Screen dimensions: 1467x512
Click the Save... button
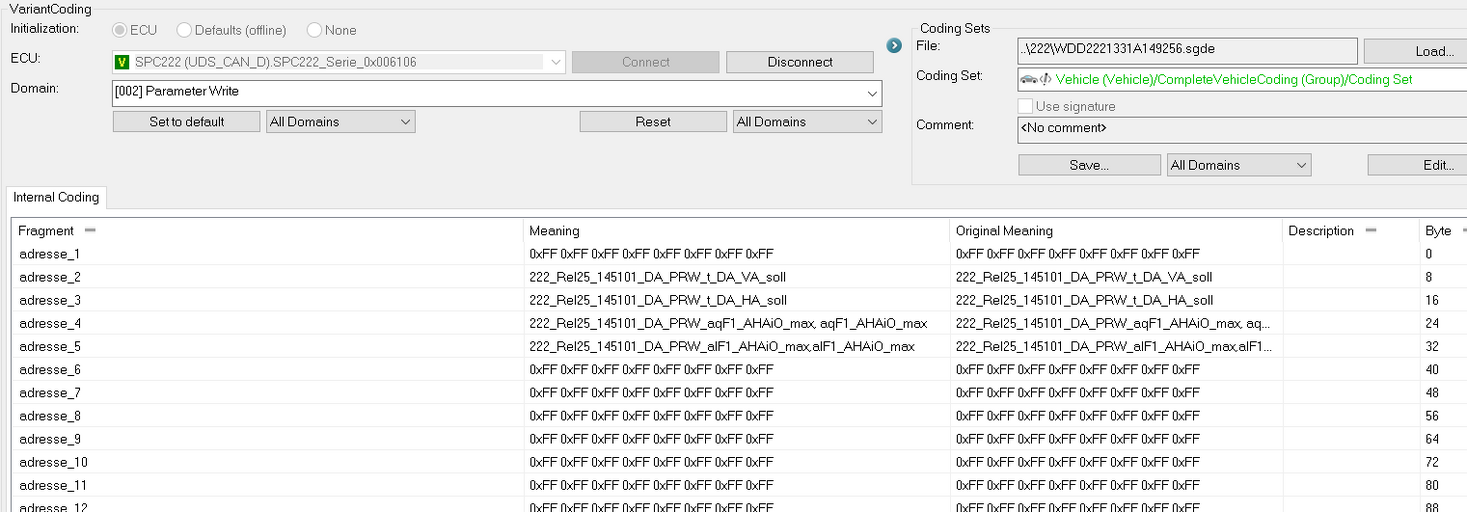pyautogui.click(x=1089, y=165)
